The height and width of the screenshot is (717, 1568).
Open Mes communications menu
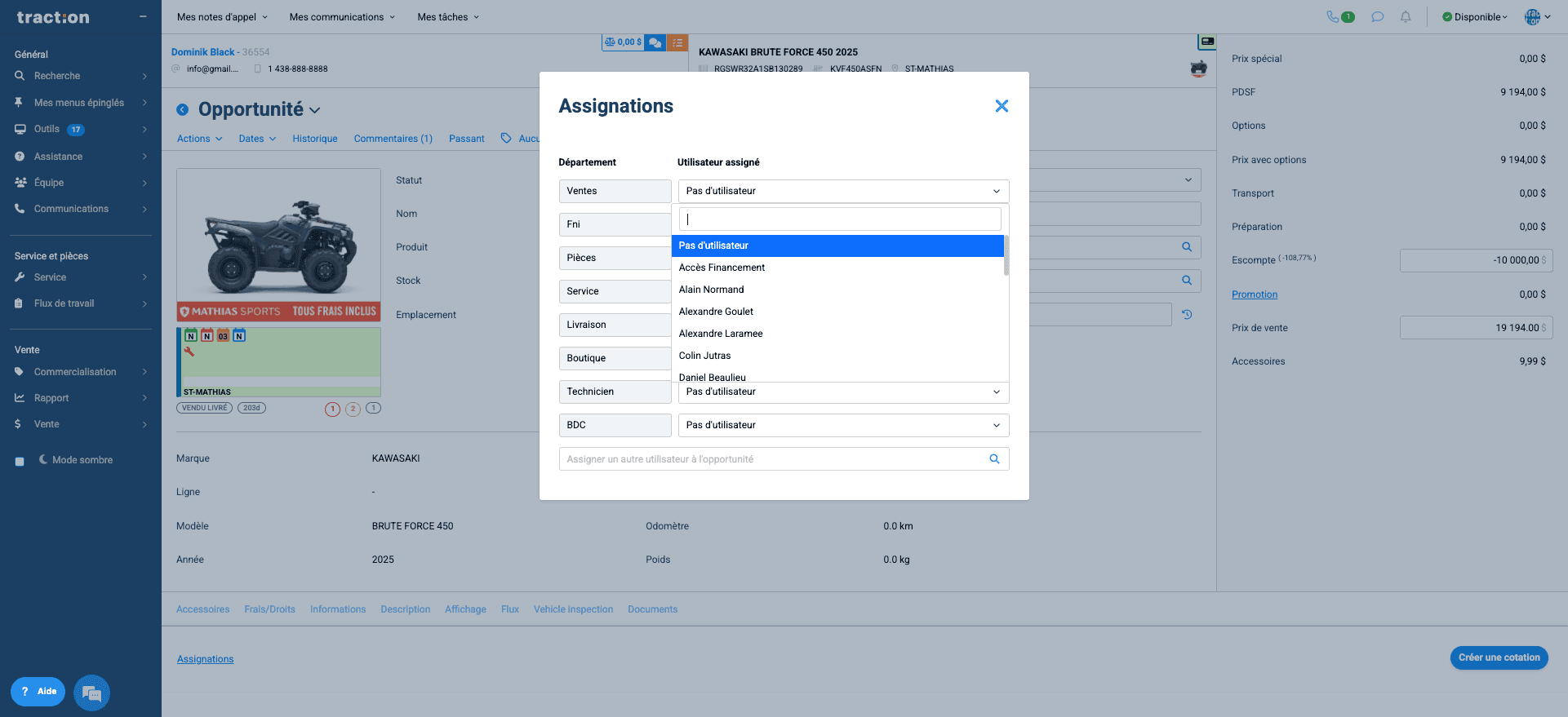pyautogui.click(x=342, y=17)
